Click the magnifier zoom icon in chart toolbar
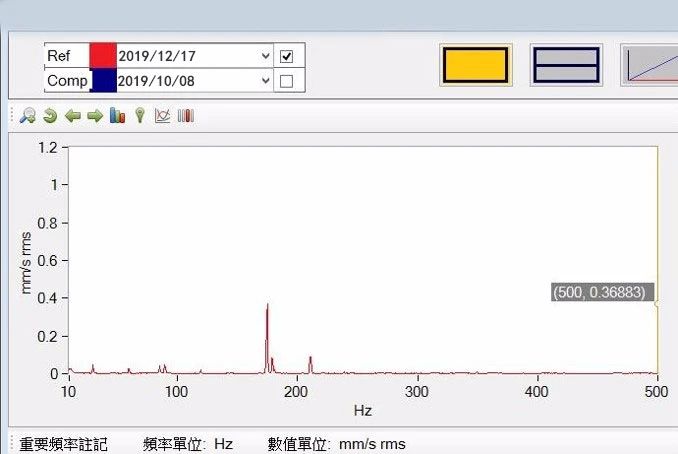 coord(27,116)
